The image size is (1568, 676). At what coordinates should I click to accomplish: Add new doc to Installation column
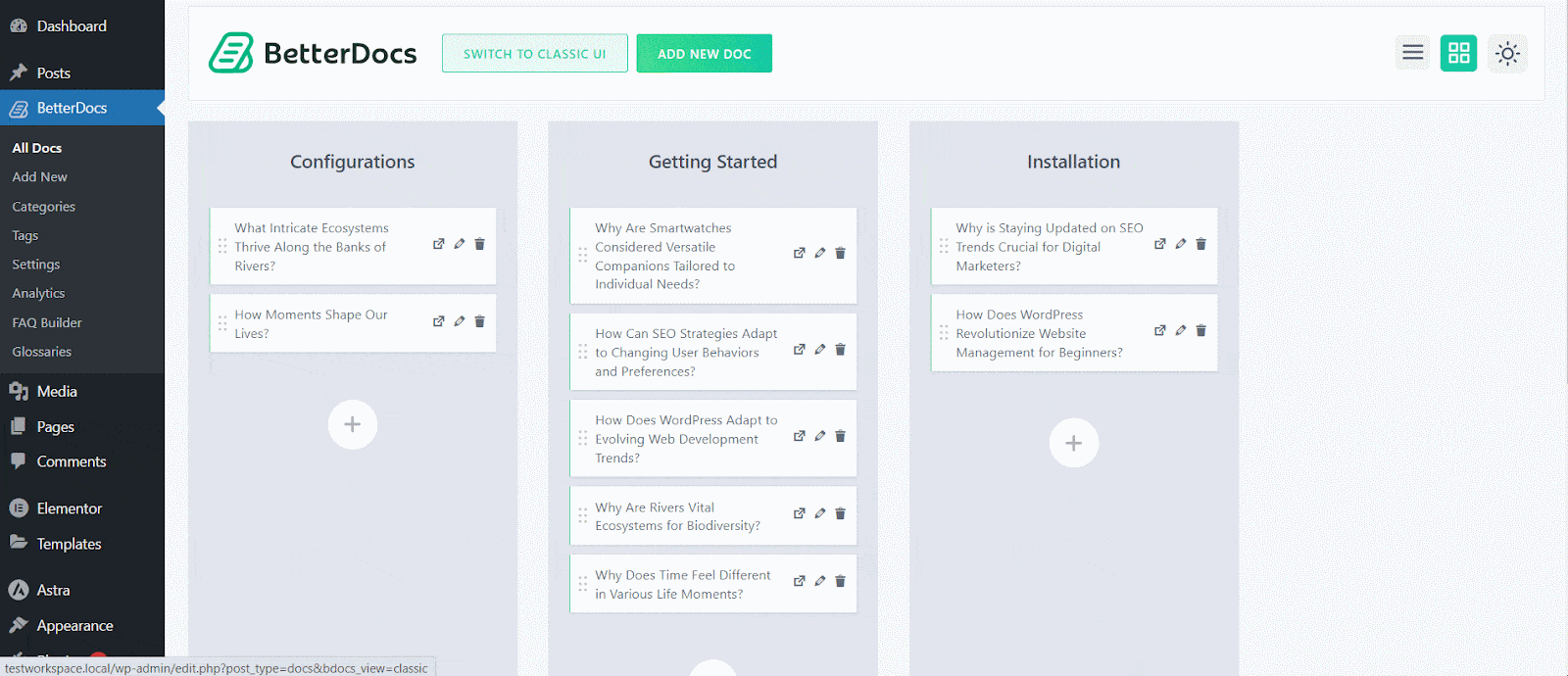click(1074, 443)
